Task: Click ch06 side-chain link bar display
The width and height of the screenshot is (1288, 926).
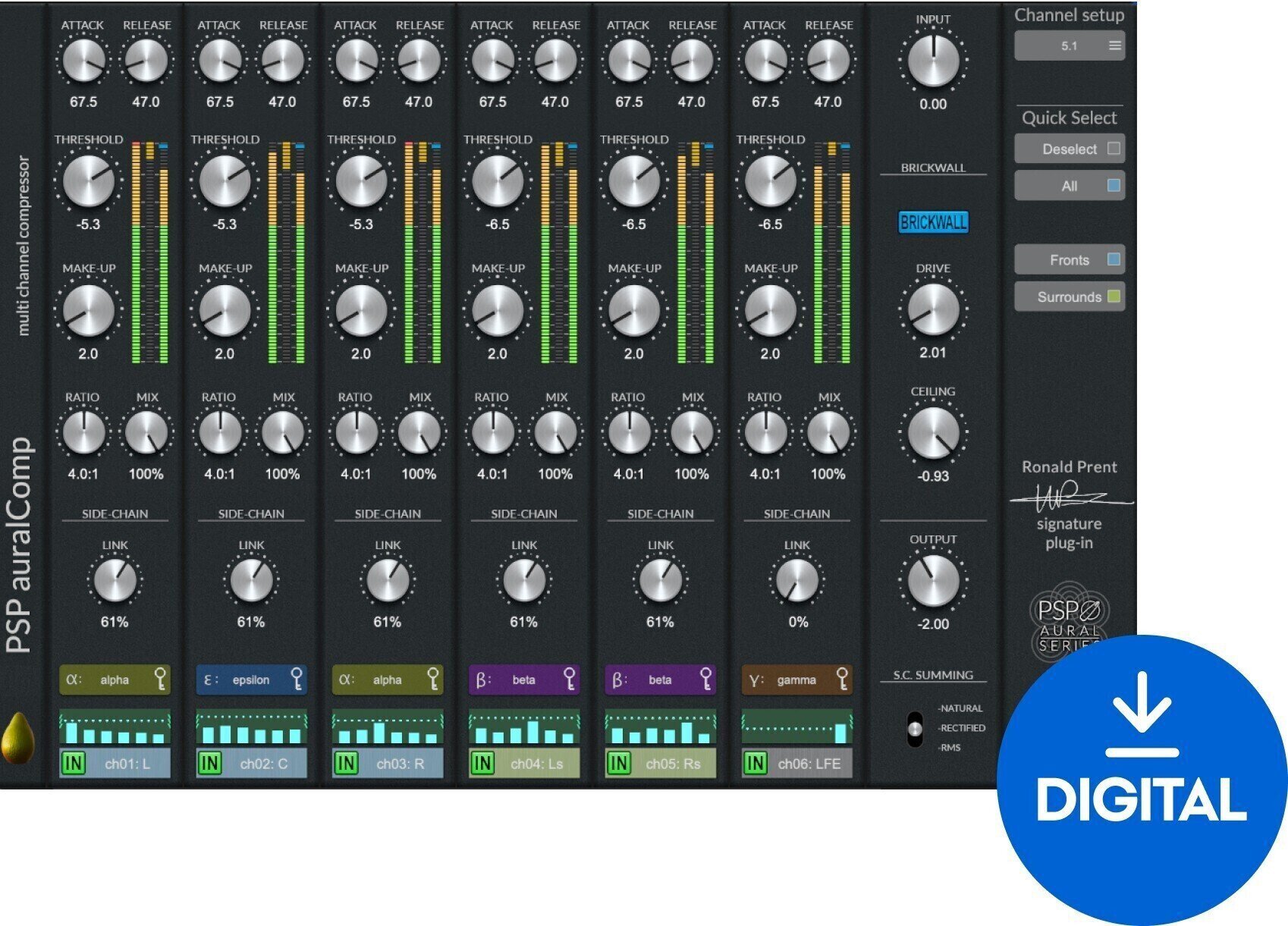Action: [x=796, y=727]
